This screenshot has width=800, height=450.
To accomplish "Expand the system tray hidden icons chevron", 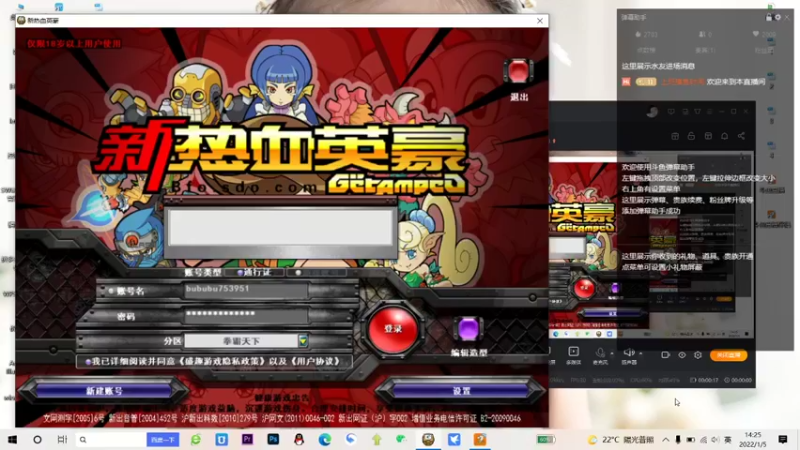I will pyautogui.click(x=666, y=439).
